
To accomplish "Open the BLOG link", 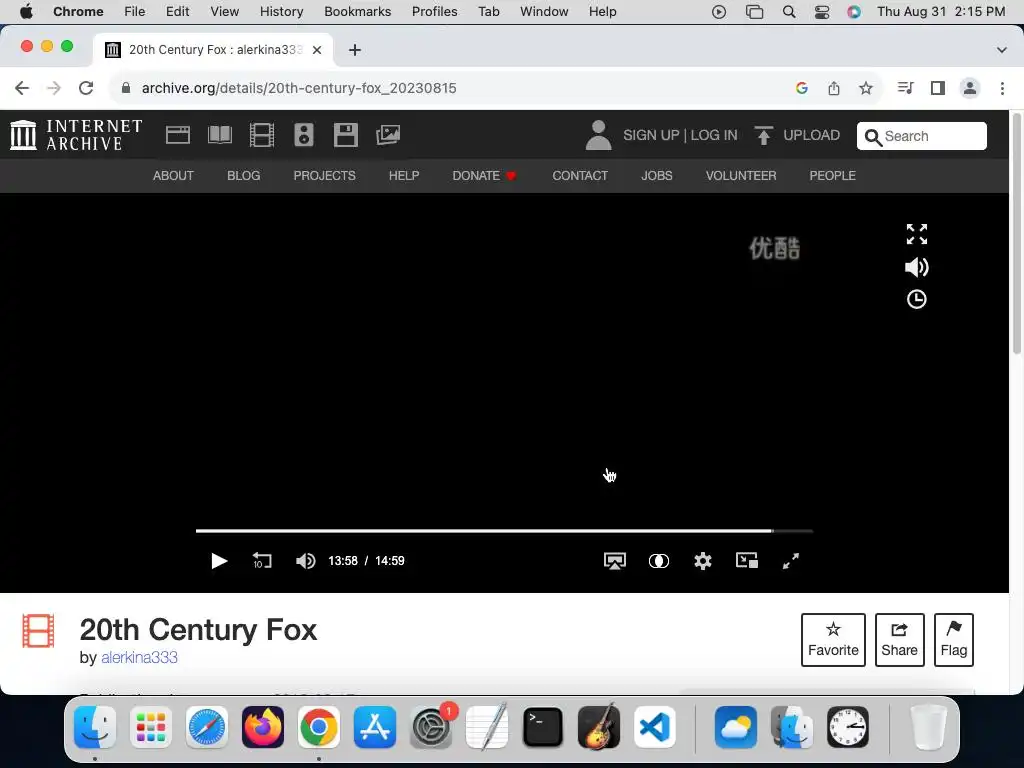I will (x=244, y=176).
